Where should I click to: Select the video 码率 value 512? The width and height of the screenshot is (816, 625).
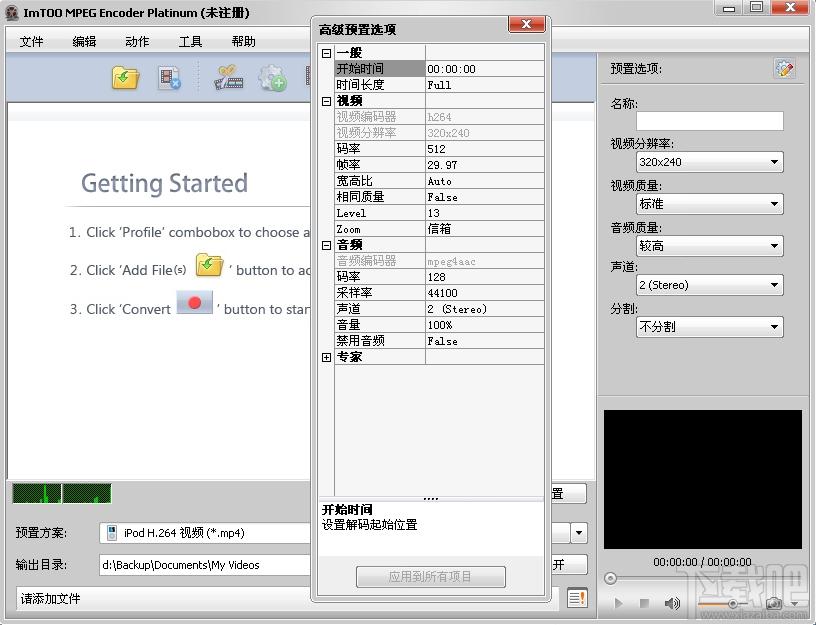(x=484, y=149)
